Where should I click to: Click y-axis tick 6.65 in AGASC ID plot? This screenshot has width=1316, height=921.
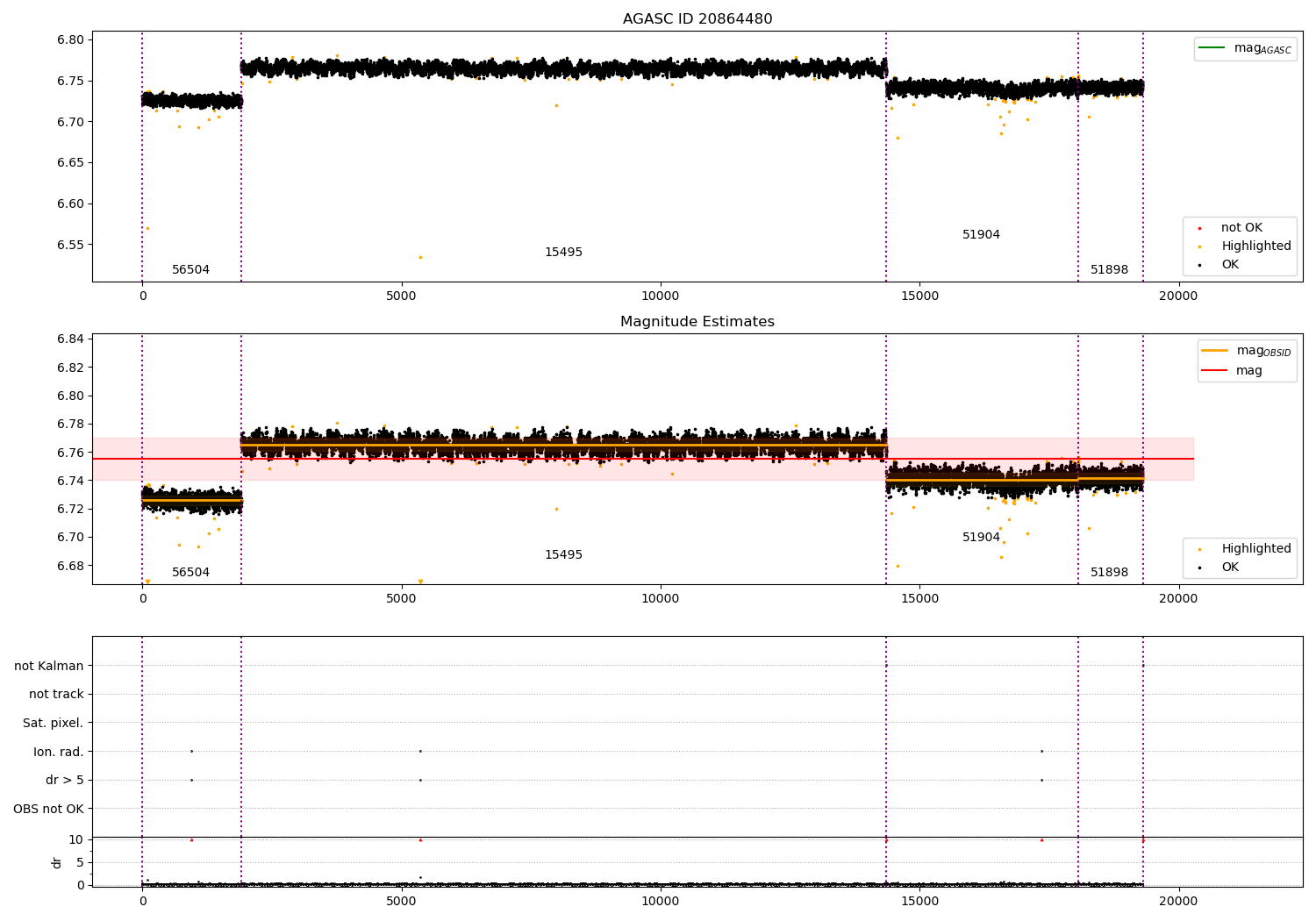[70, 163]
